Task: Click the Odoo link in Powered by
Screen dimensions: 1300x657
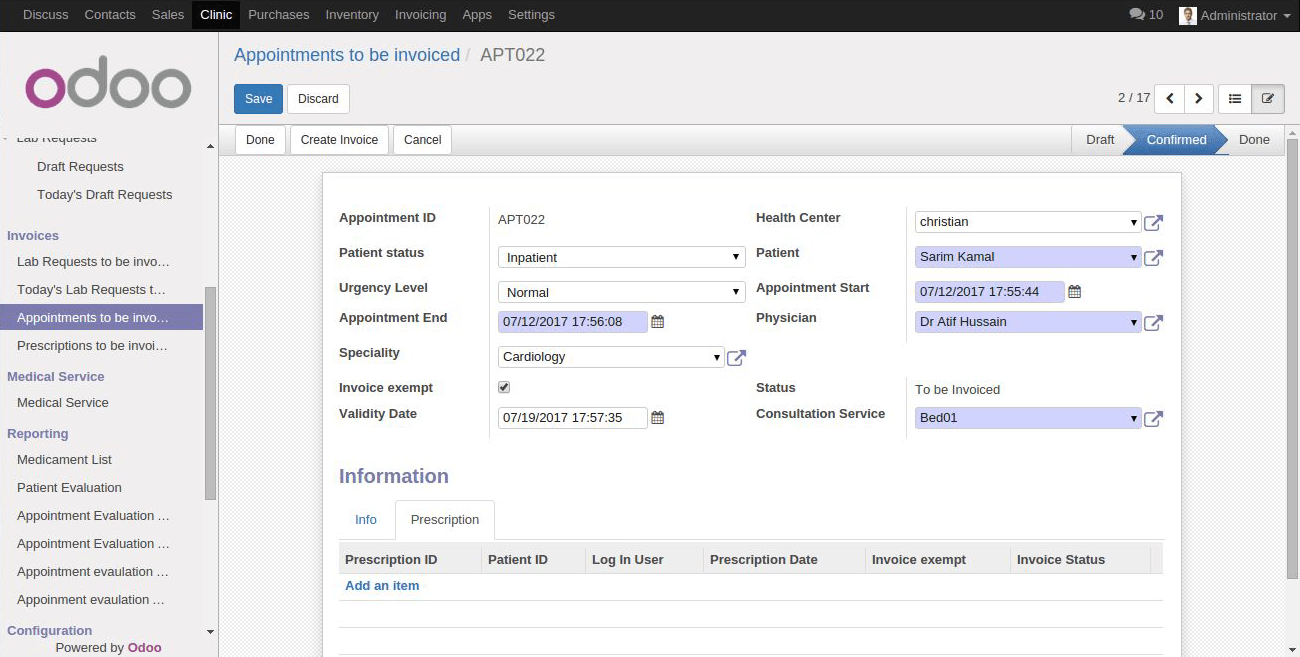Action: pyautogui.click(x=145, y=648)
